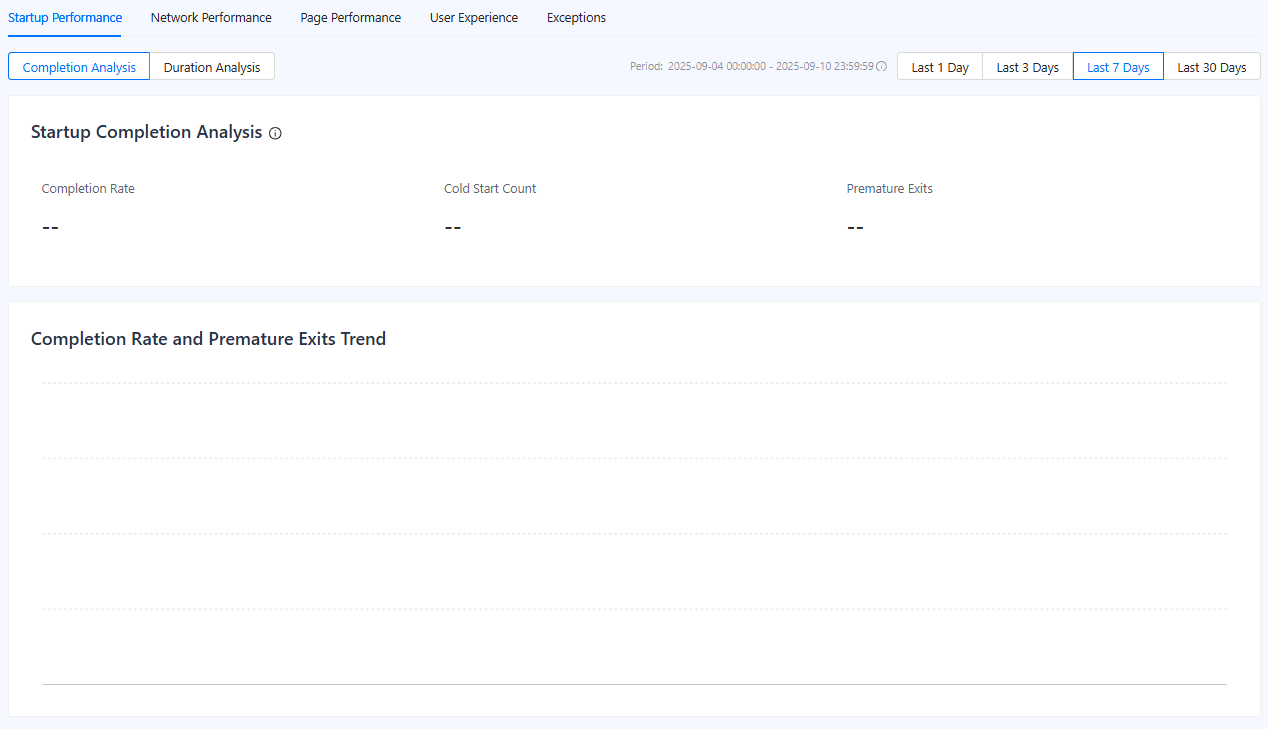Image resolution: width=1268 pixels, height=729 pixels.
Task: Click the Startup Performance tab
Action: (x=65, y=18)
